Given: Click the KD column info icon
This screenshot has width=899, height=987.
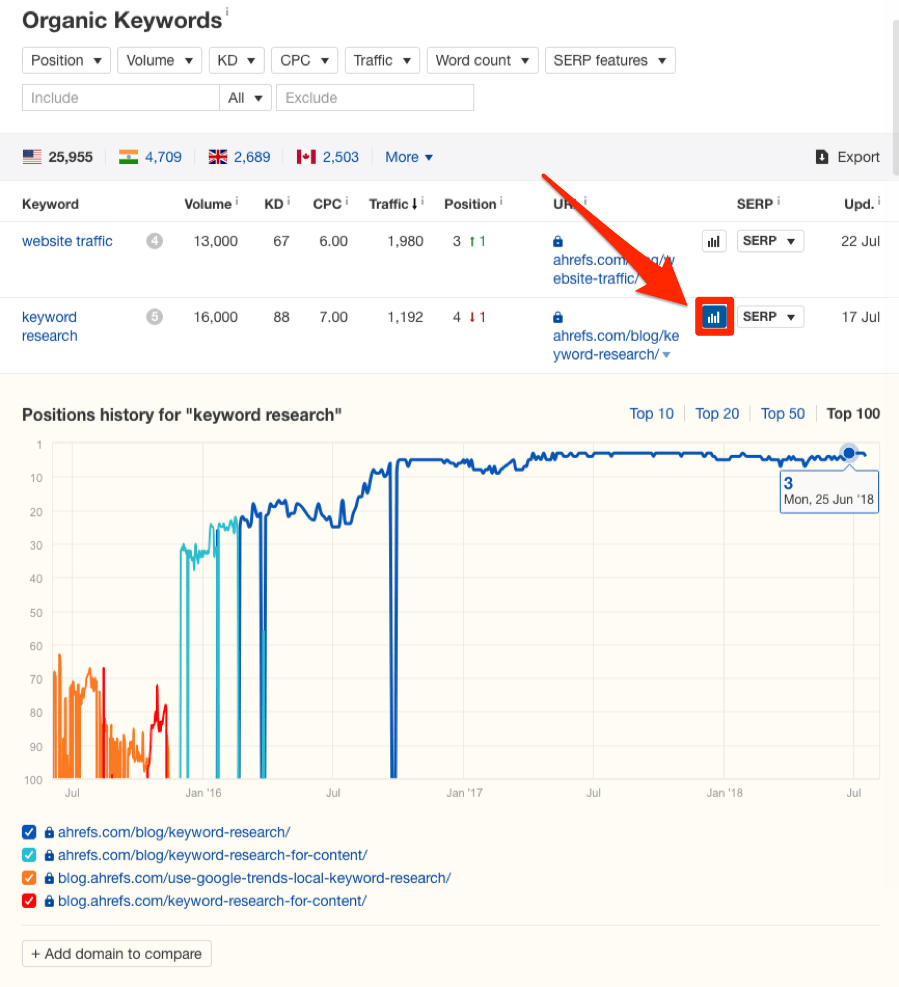Looking at the screenshot, I should pyautogui.click(x=288, y=200).
